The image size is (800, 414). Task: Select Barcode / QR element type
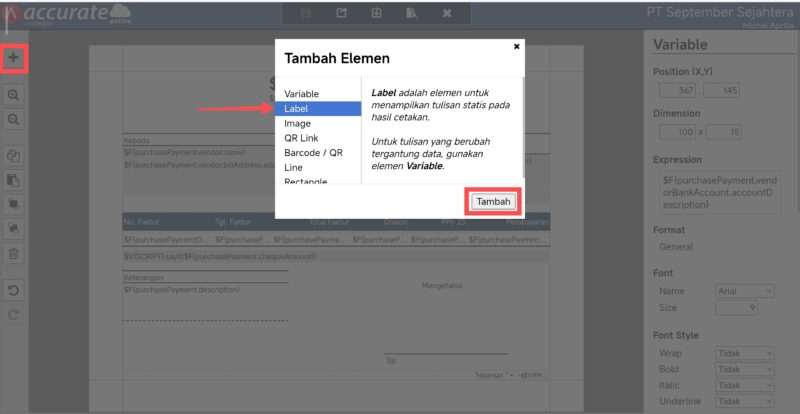[313, 153]
